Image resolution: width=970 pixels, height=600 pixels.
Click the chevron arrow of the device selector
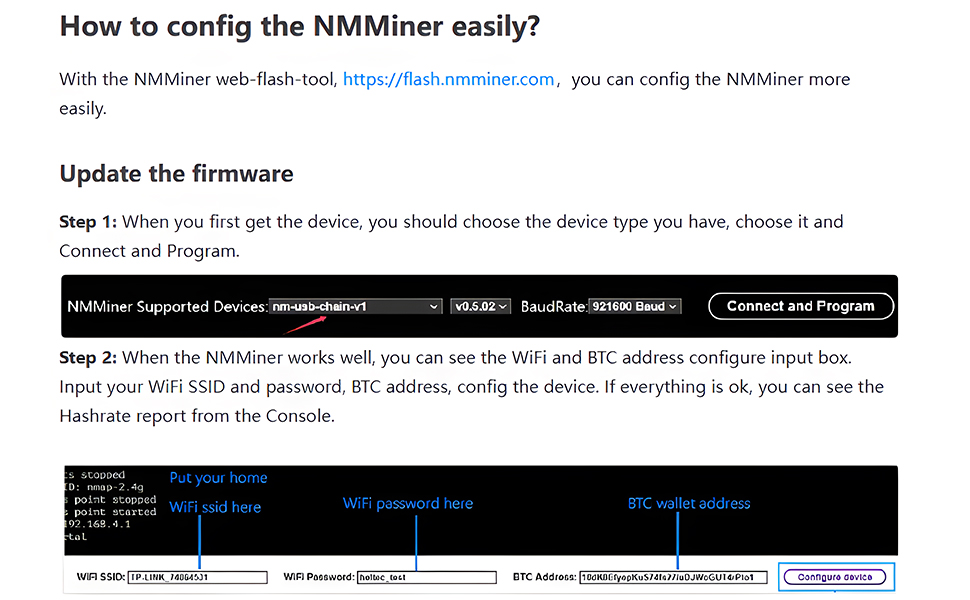434,307
